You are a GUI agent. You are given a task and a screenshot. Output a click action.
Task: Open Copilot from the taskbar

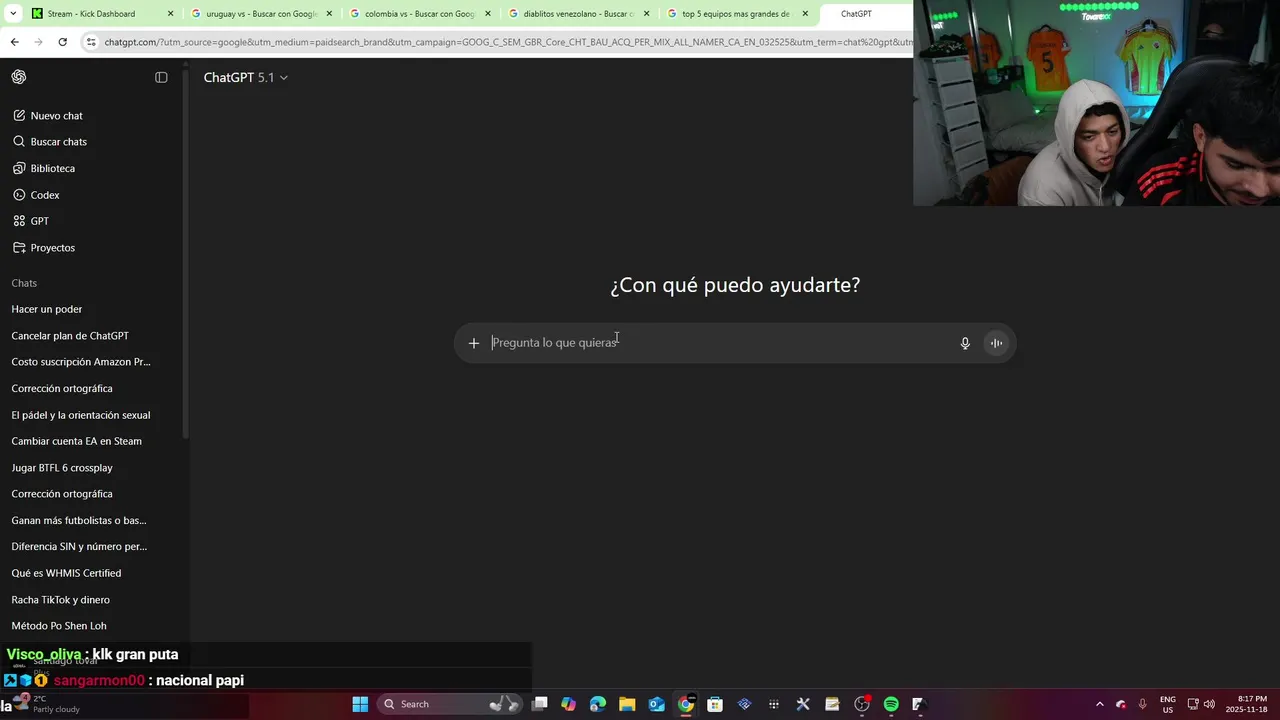[x=569, y=704]
